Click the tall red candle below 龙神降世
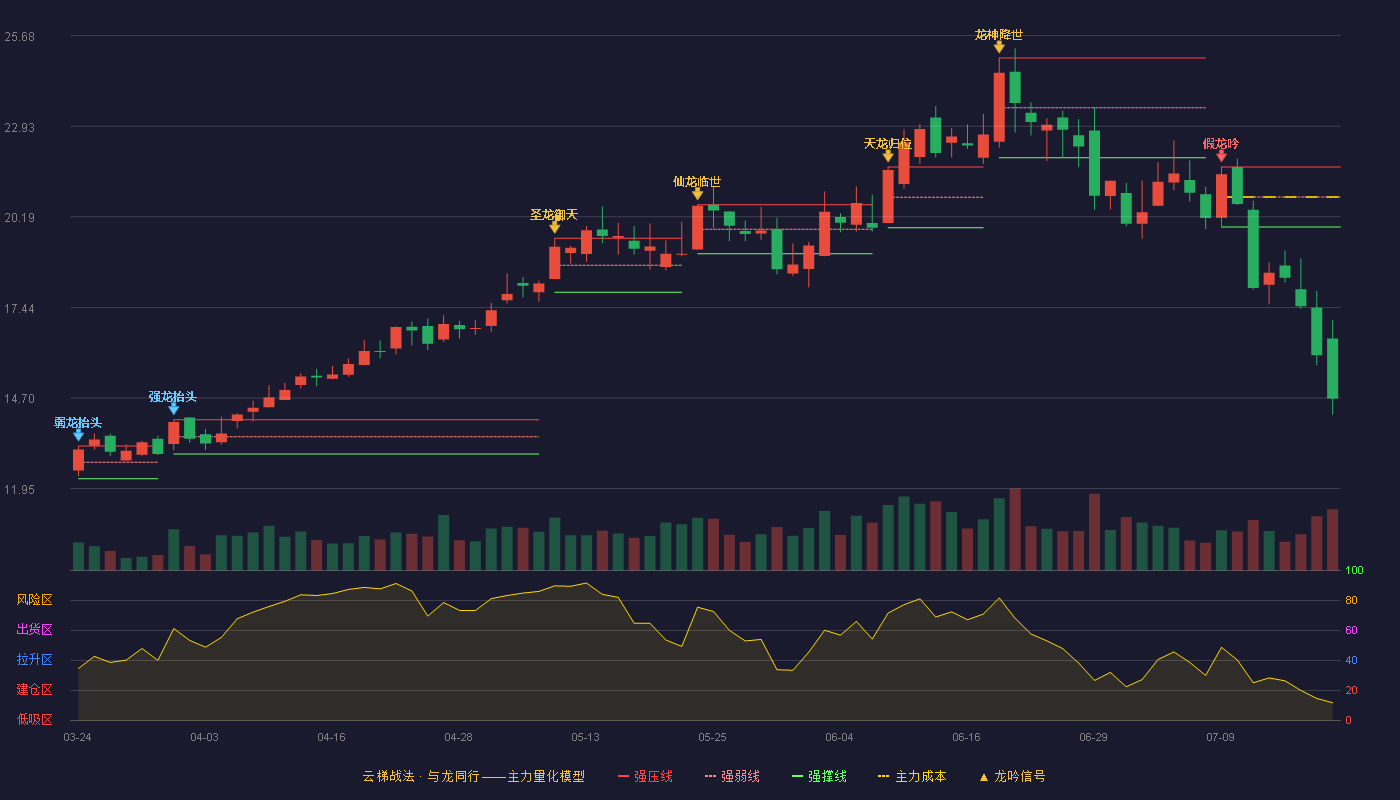This screenshot has width=1400, height=800. click(x=999, y=106)
